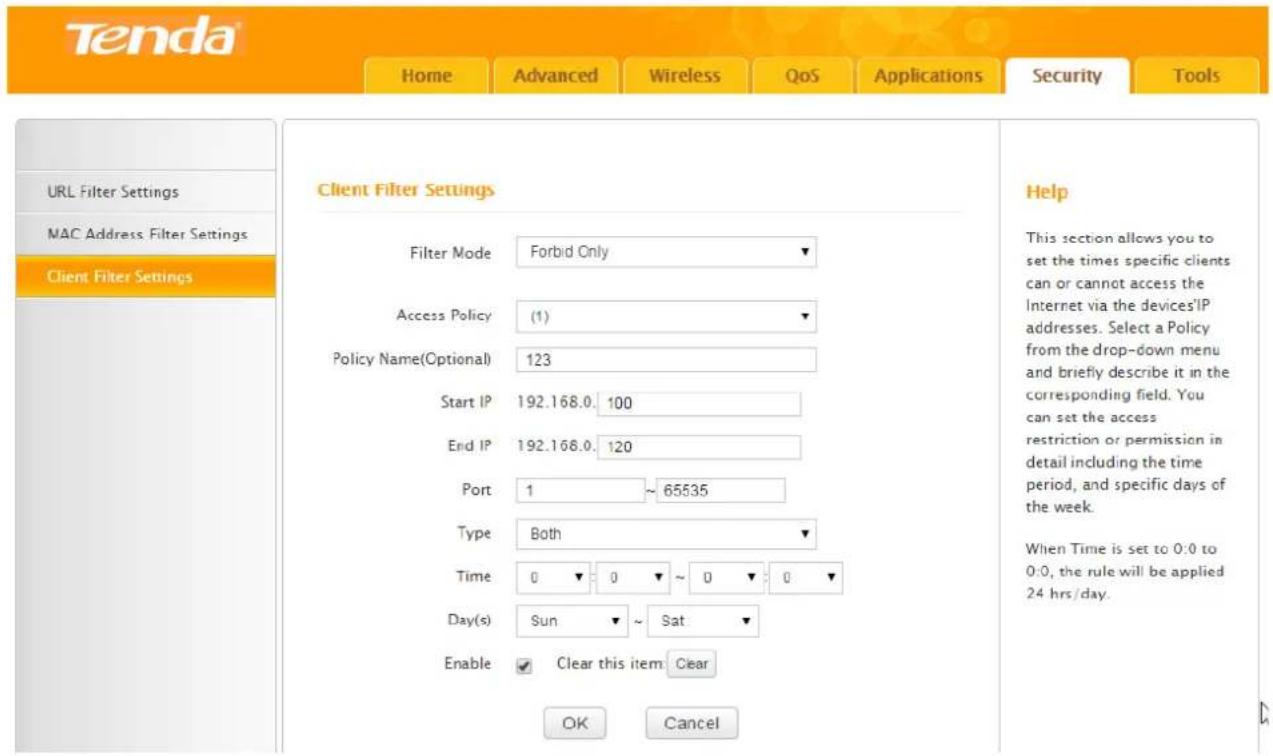Open the Sat end day dropdown
The image size is (1273, 756).
coord(703,621)
